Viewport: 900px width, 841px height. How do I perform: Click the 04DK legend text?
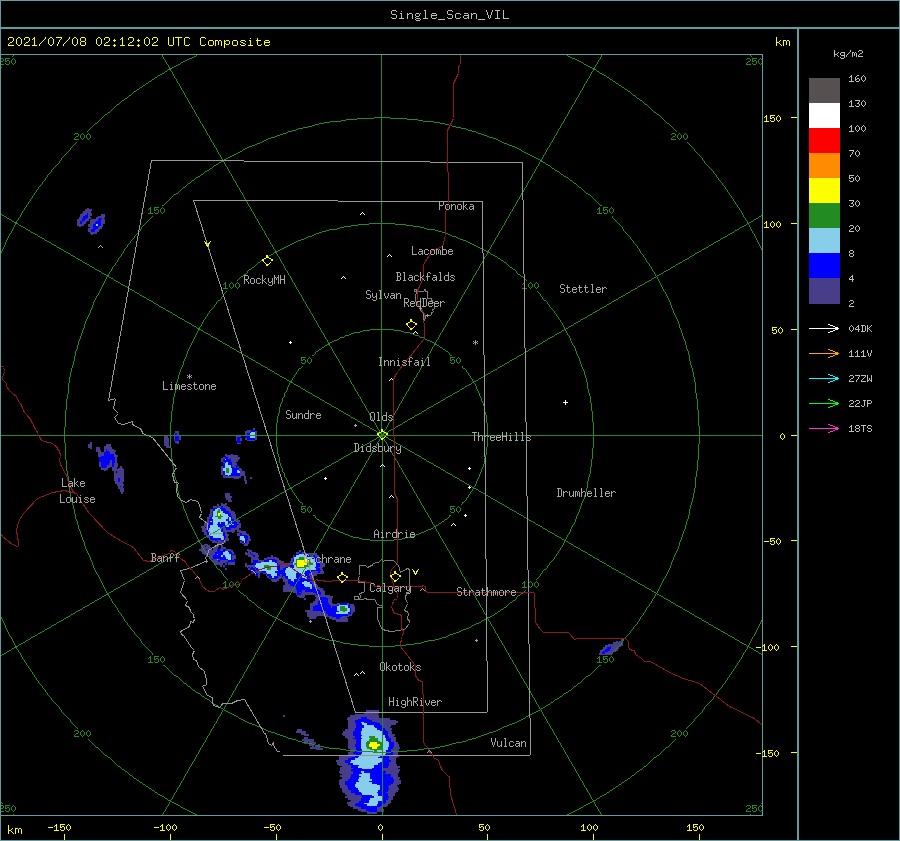(x=860, y=329)
